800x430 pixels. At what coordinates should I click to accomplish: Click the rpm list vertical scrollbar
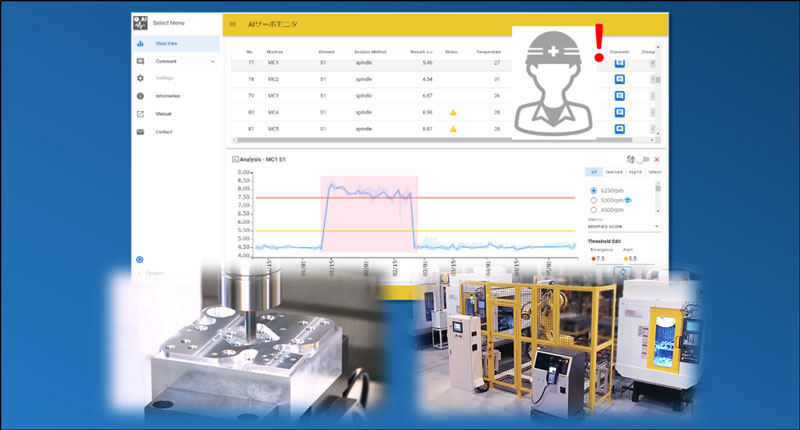click(x=658, y=197)
